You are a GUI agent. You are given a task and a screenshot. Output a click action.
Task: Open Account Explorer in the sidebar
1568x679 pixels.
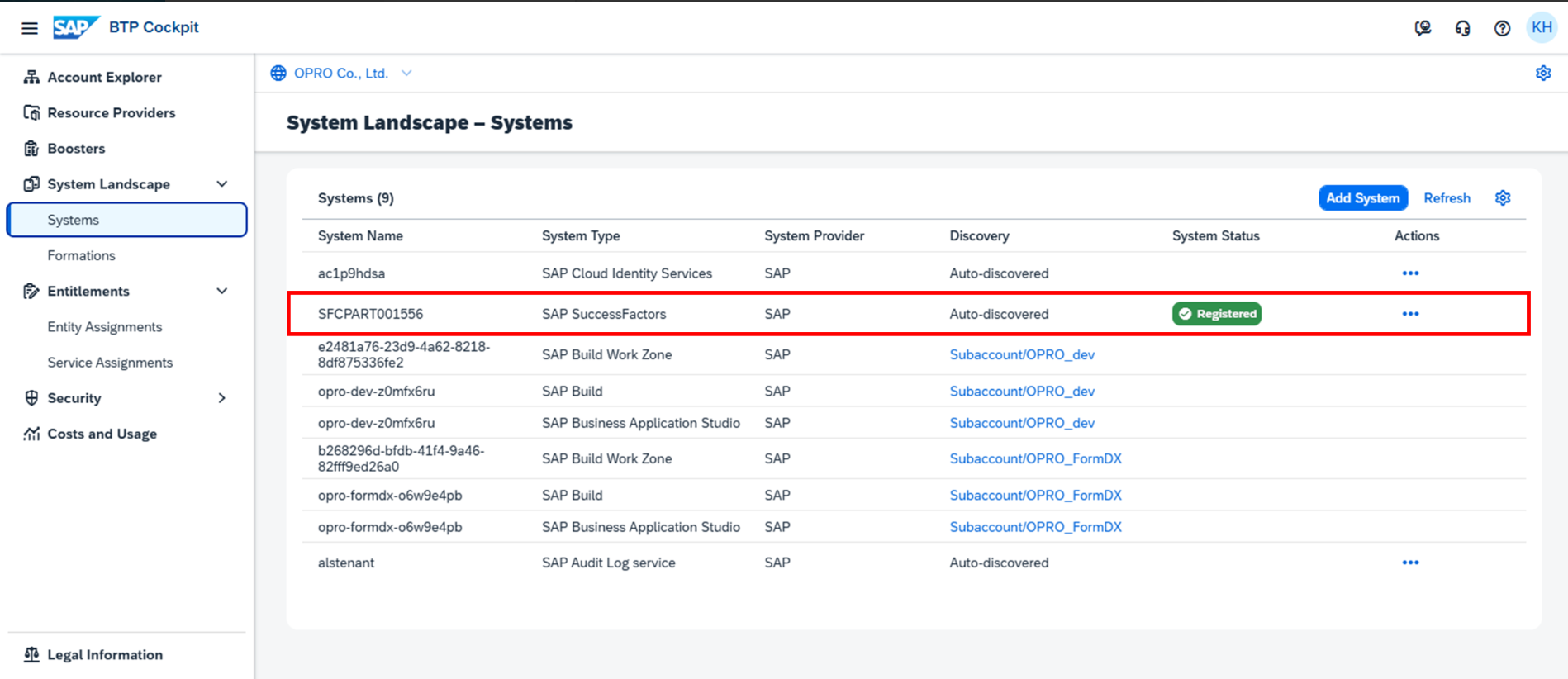pos(104,77)
